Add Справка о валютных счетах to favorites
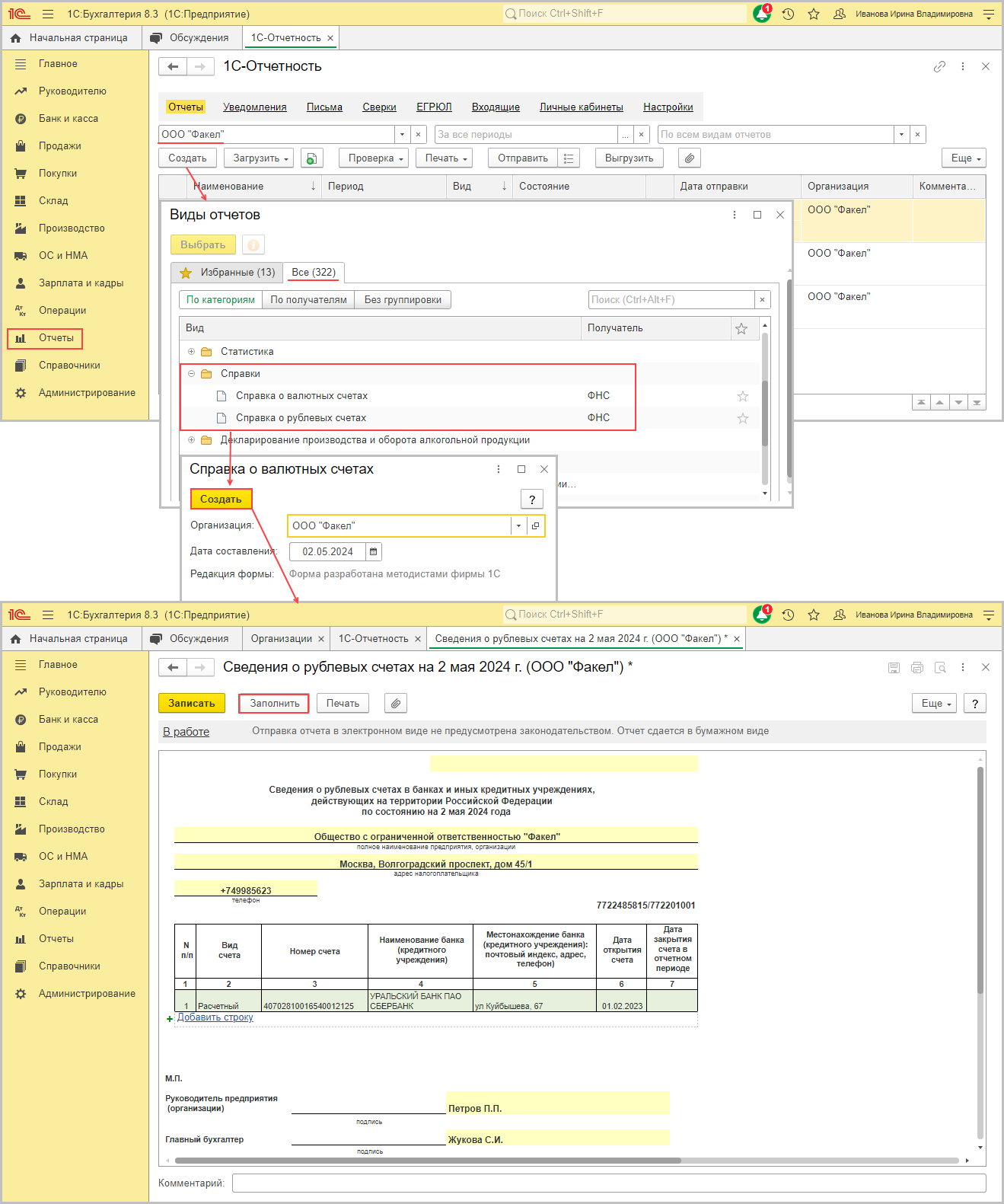The height and width of the screenshot is (1204, 1004). coord(743,396)
